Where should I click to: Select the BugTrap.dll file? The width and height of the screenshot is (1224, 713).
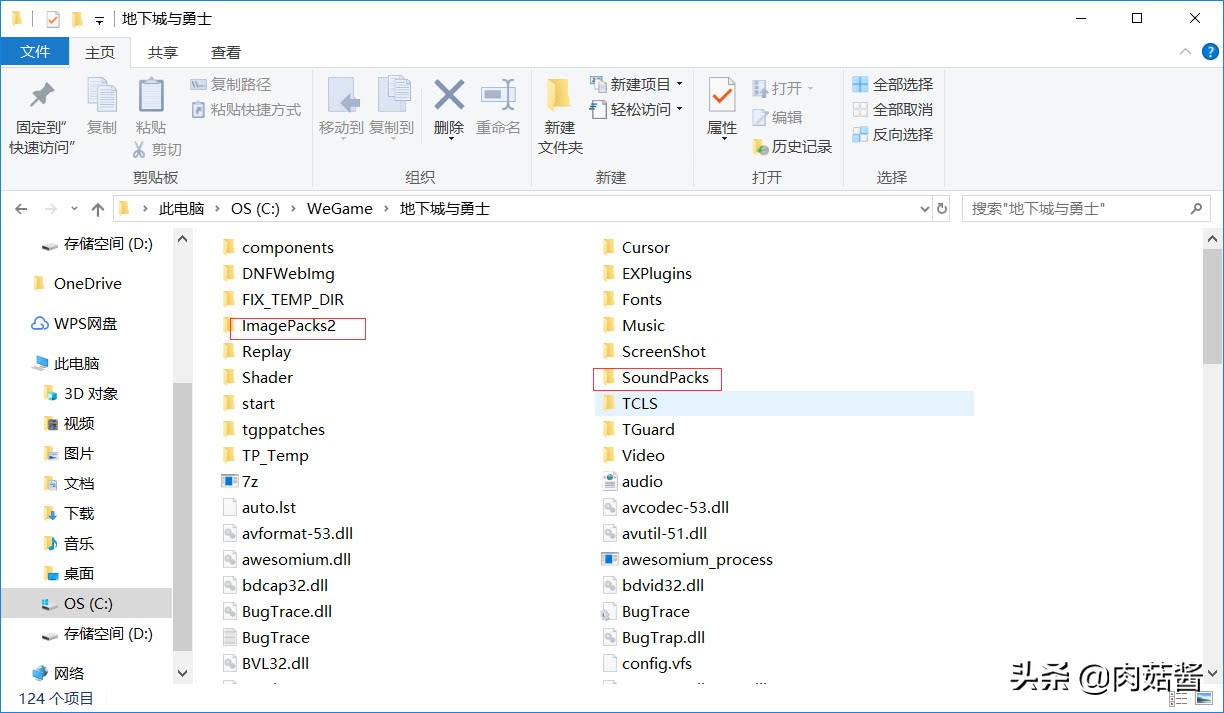[653, 637]
